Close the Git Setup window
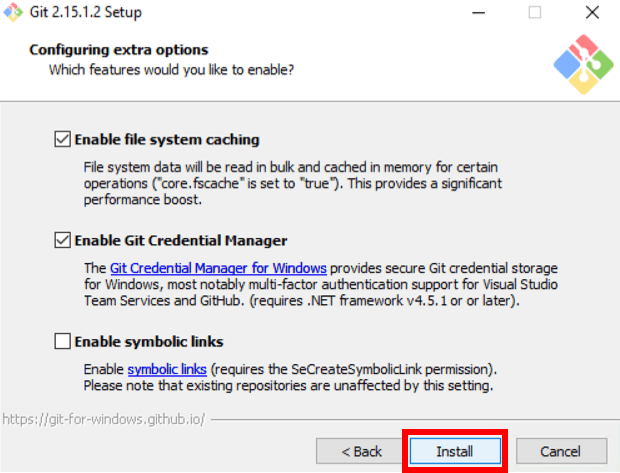 click(592, 13)
